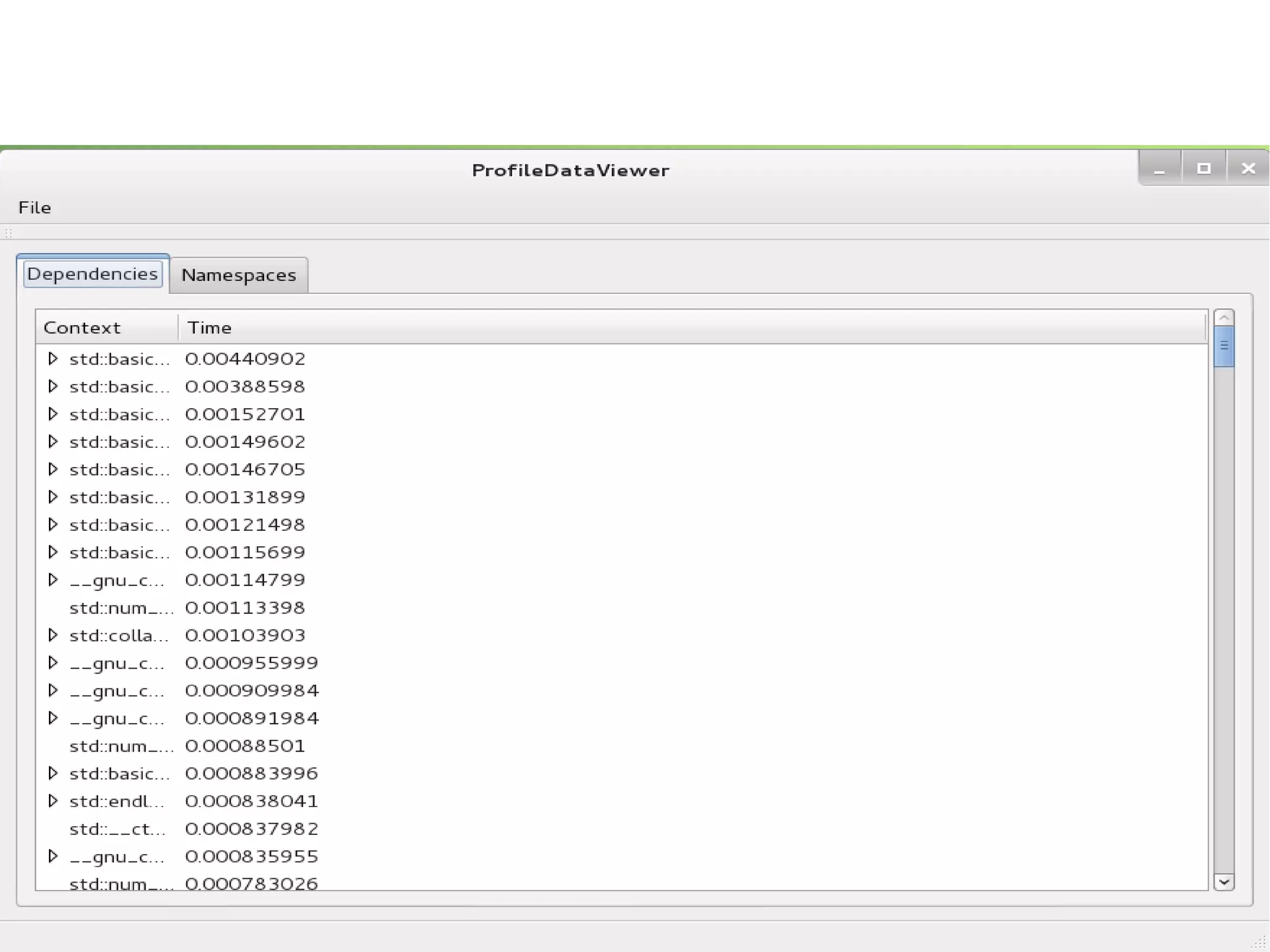Expand the row with time 0.00388598
The width and height of the screenshot is (1270, 952).
point(53,386)
